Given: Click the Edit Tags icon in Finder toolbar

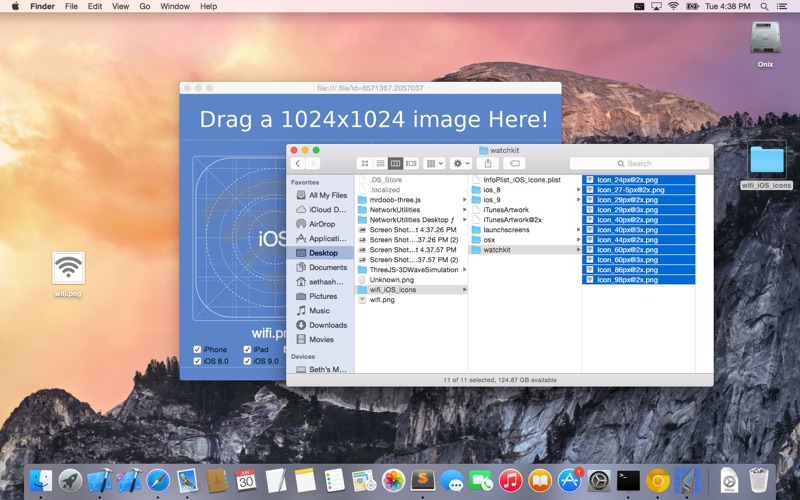Looking at the screenshot, I should [x=515, y=163].
